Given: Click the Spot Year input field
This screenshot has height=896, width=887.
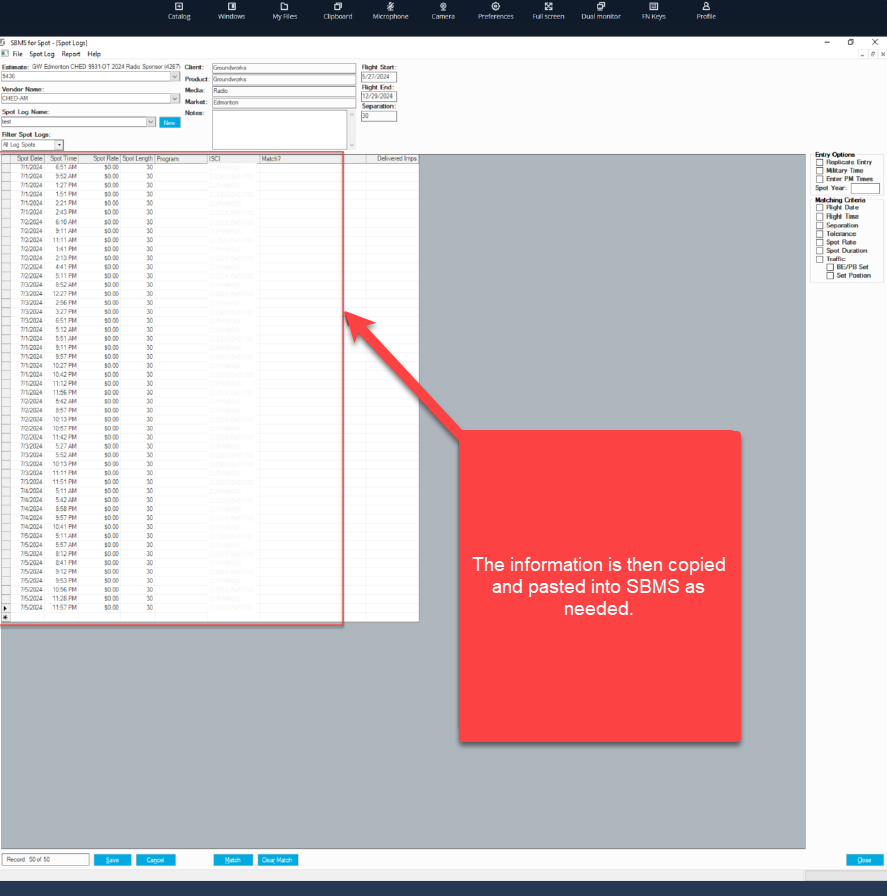Looking at the screenshot, I should coord(865,188).
